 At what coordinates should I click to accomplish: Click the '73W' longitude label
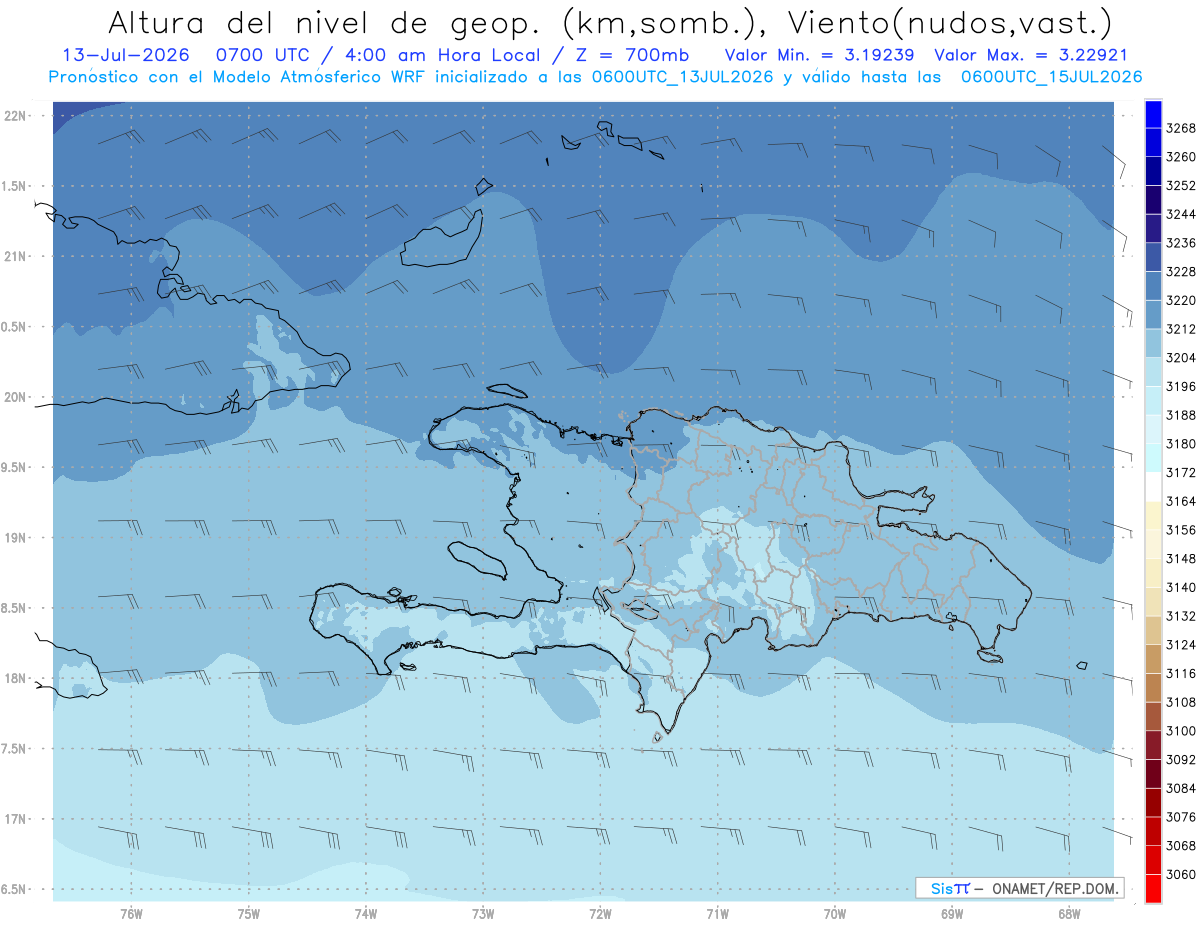pos(483,913)
